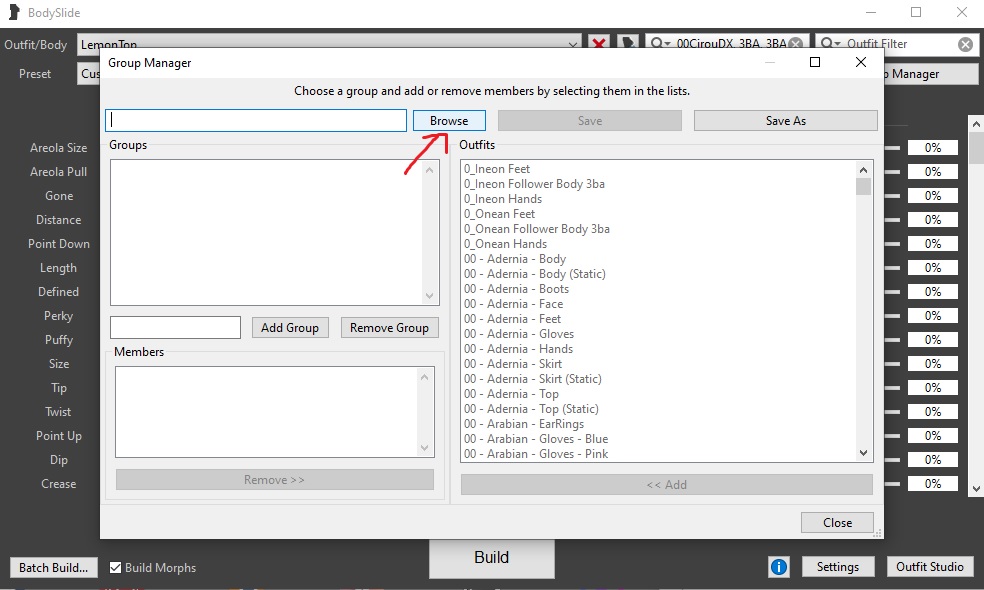
Task: Click the Add Group button
Action: (x=289, y=327)
